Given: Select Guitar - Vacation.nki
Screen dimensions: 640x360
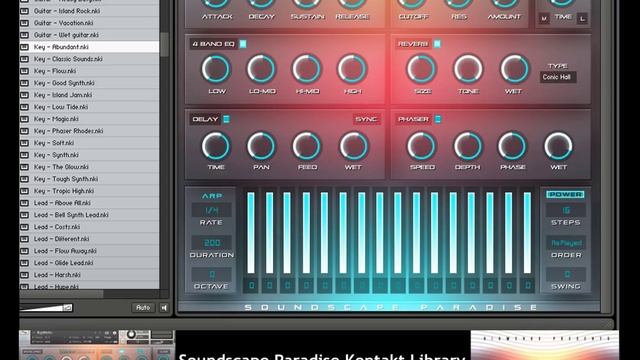Looking at the screenshot, I should click(89, 23).
